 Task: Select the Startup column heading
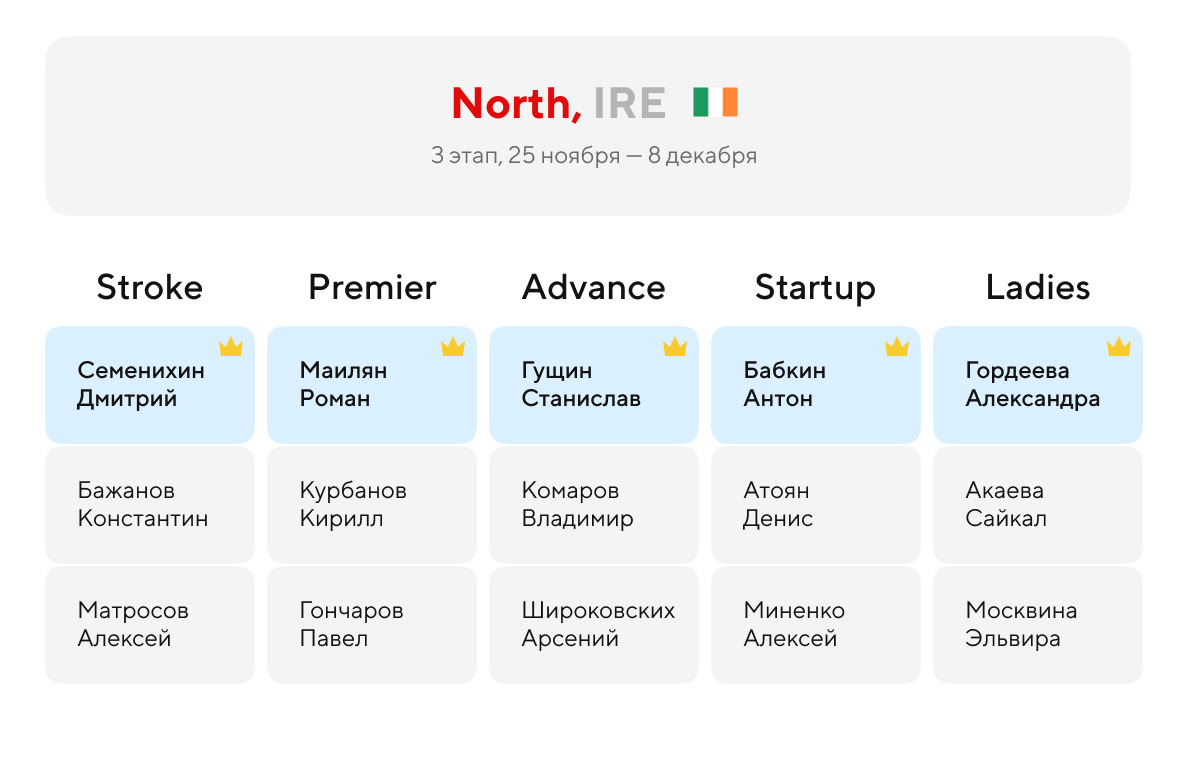point(816,289)
